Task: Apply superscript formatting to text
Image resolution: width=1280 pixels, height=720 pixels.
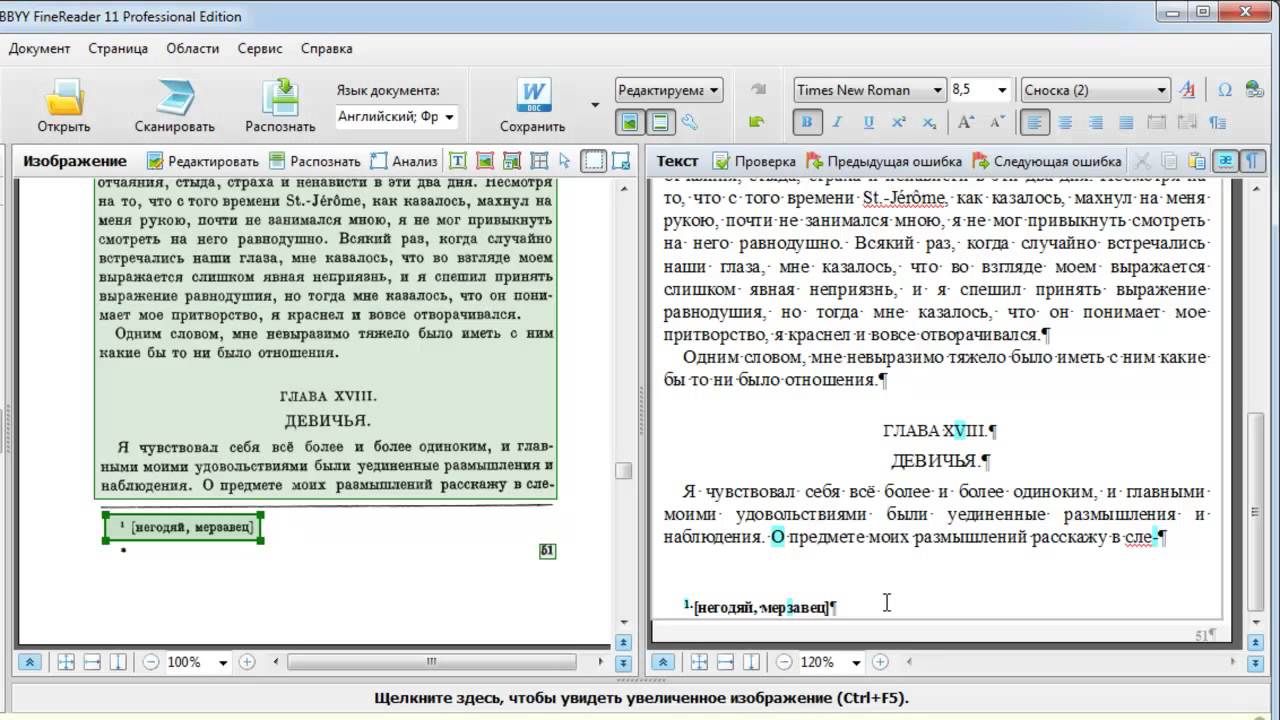Action: pyautogui.click(x=898, y=123)
